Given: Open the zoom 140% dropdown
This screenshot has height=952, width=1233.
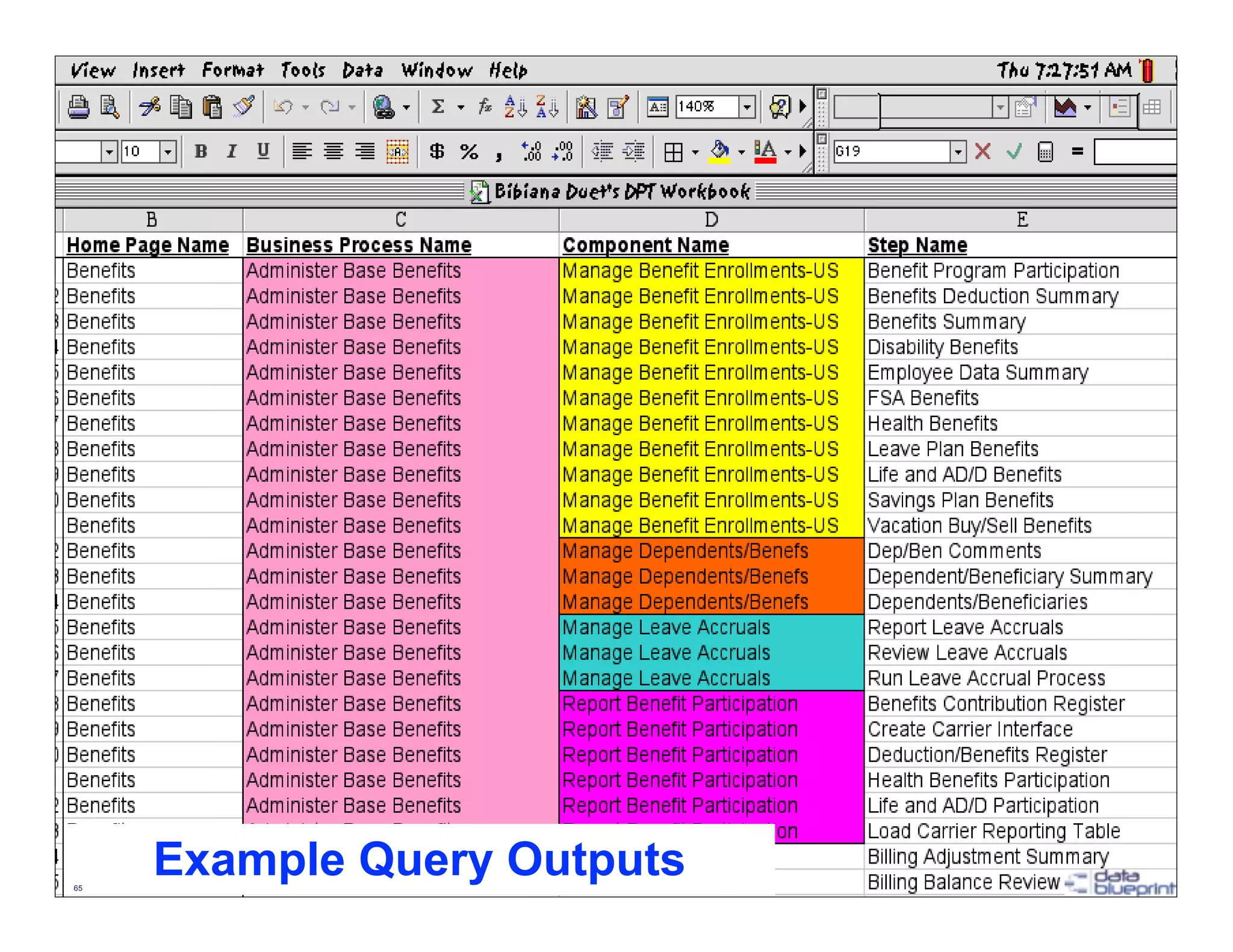Looking at the screenshot, I should tap(747, 107).
